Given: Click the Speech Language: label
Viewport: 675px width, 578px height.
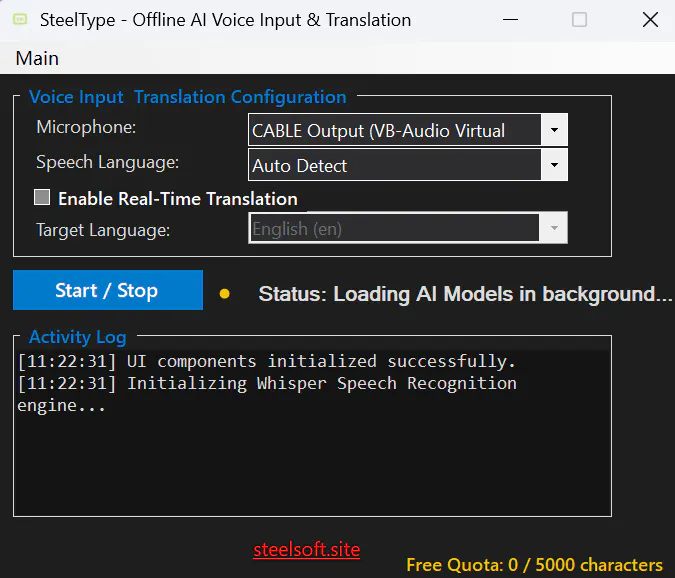Looking at the screenshot, I should (x=107, y=163).
